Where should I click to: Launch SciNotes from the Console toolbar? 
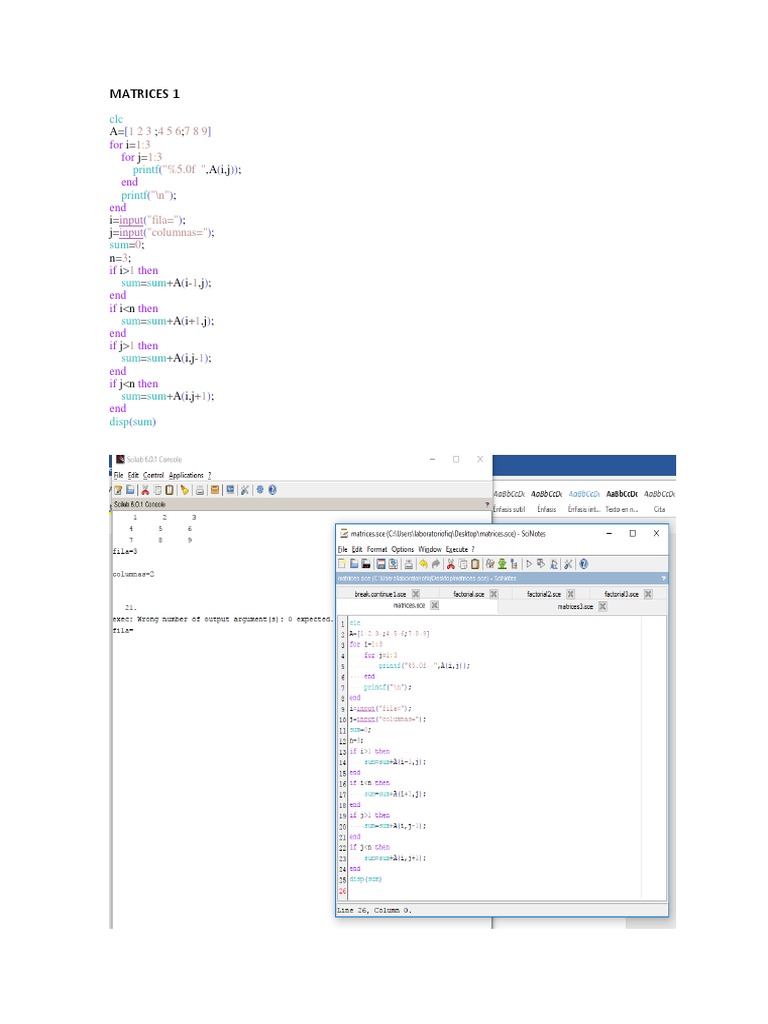pyautogui.click(x=118, y=490)
